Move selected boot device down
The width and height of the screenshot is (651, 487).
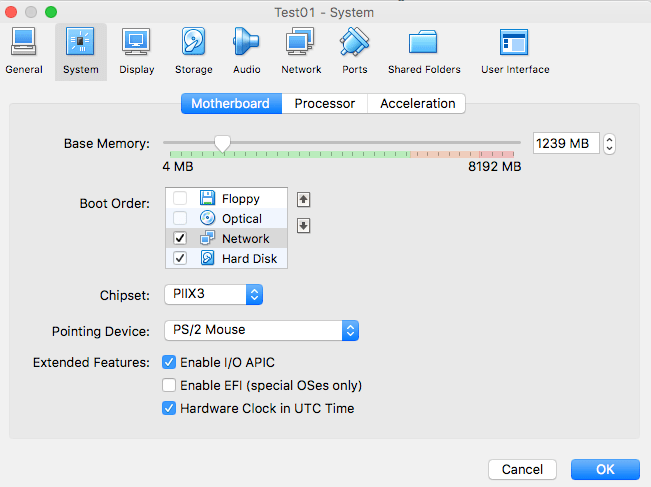point(304,225)
